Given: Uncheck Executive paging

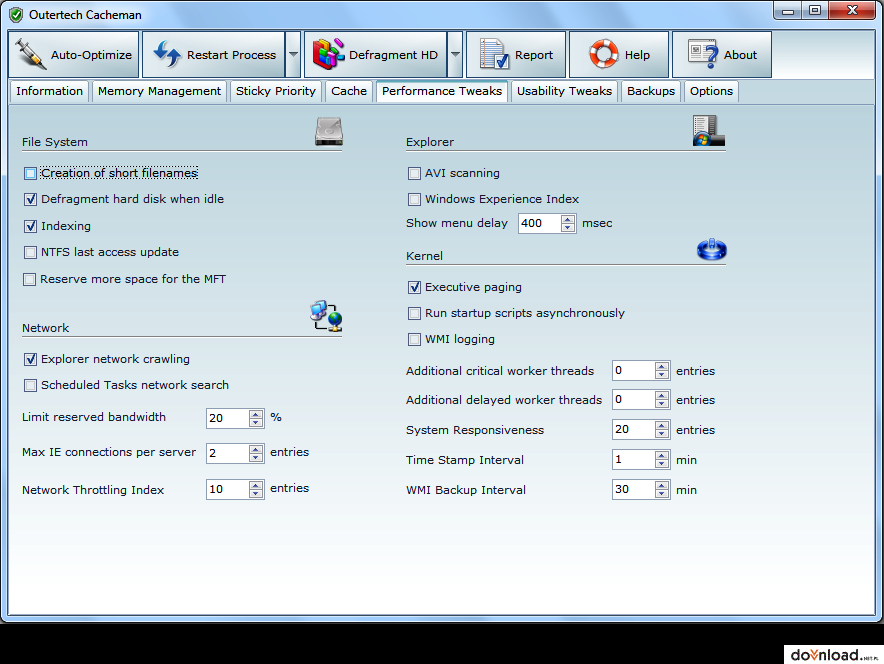Looking at the screenshot, I should 414,287.
